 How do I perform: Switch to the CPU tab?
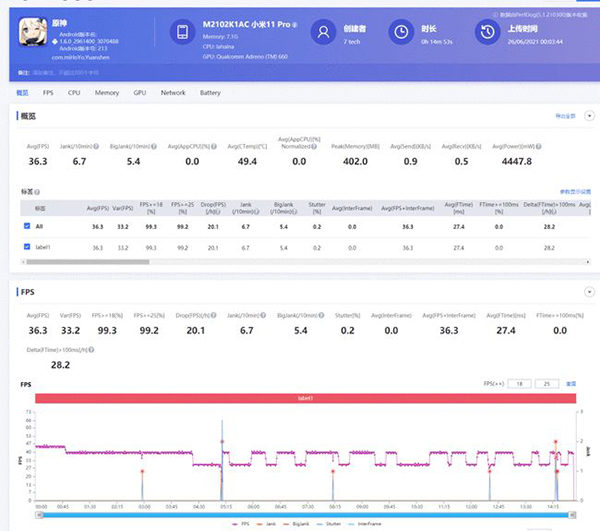pos(74,92)
